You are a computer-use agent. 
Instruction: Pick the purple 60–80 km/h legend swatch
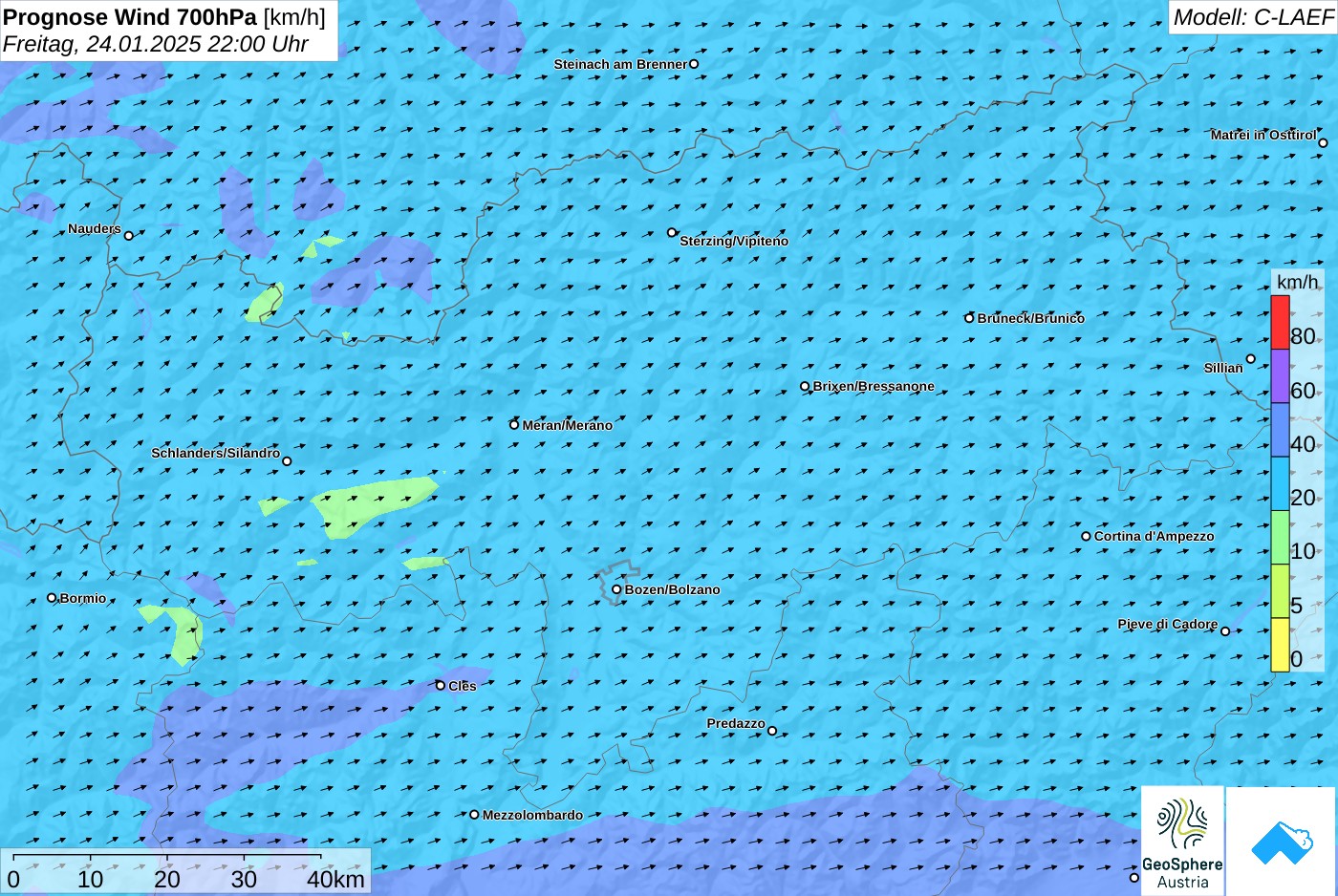pos(1280,376)
